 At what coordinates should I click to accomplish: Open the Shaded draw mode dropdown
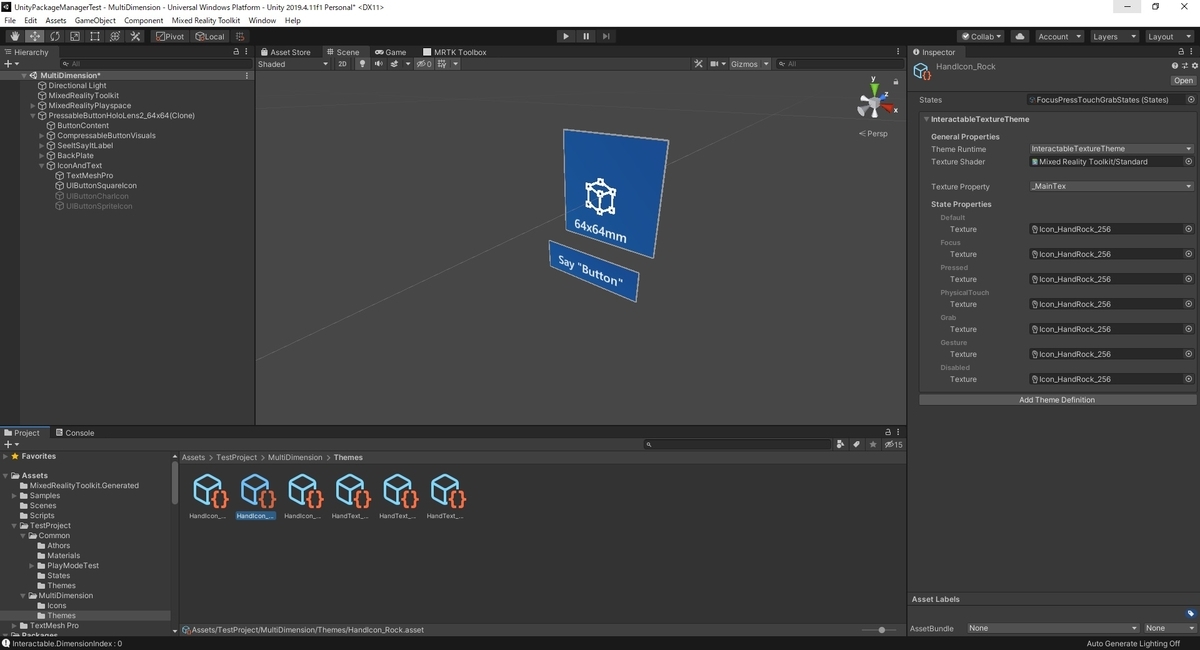point(293,64)
